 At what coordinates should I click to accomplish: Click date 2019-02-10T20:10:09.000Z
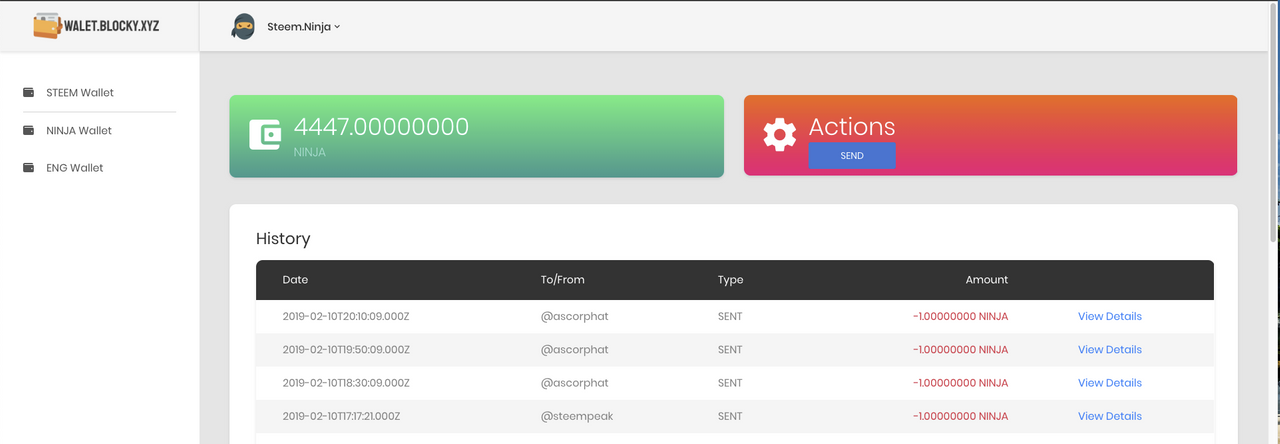[346, 316]
